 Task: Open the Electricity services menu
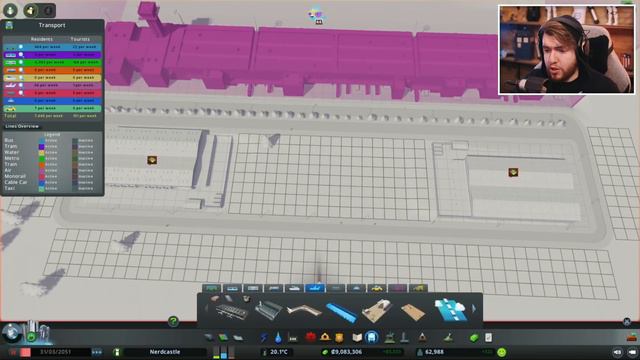(264, 338)
